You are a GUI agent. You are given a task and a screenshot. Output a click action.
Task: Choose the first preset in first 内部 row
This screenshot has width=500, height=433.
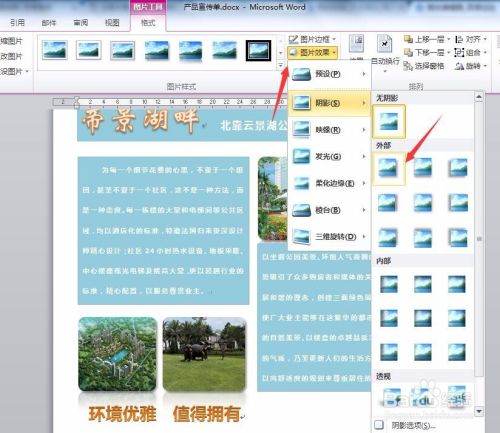[x=389, y=284]
